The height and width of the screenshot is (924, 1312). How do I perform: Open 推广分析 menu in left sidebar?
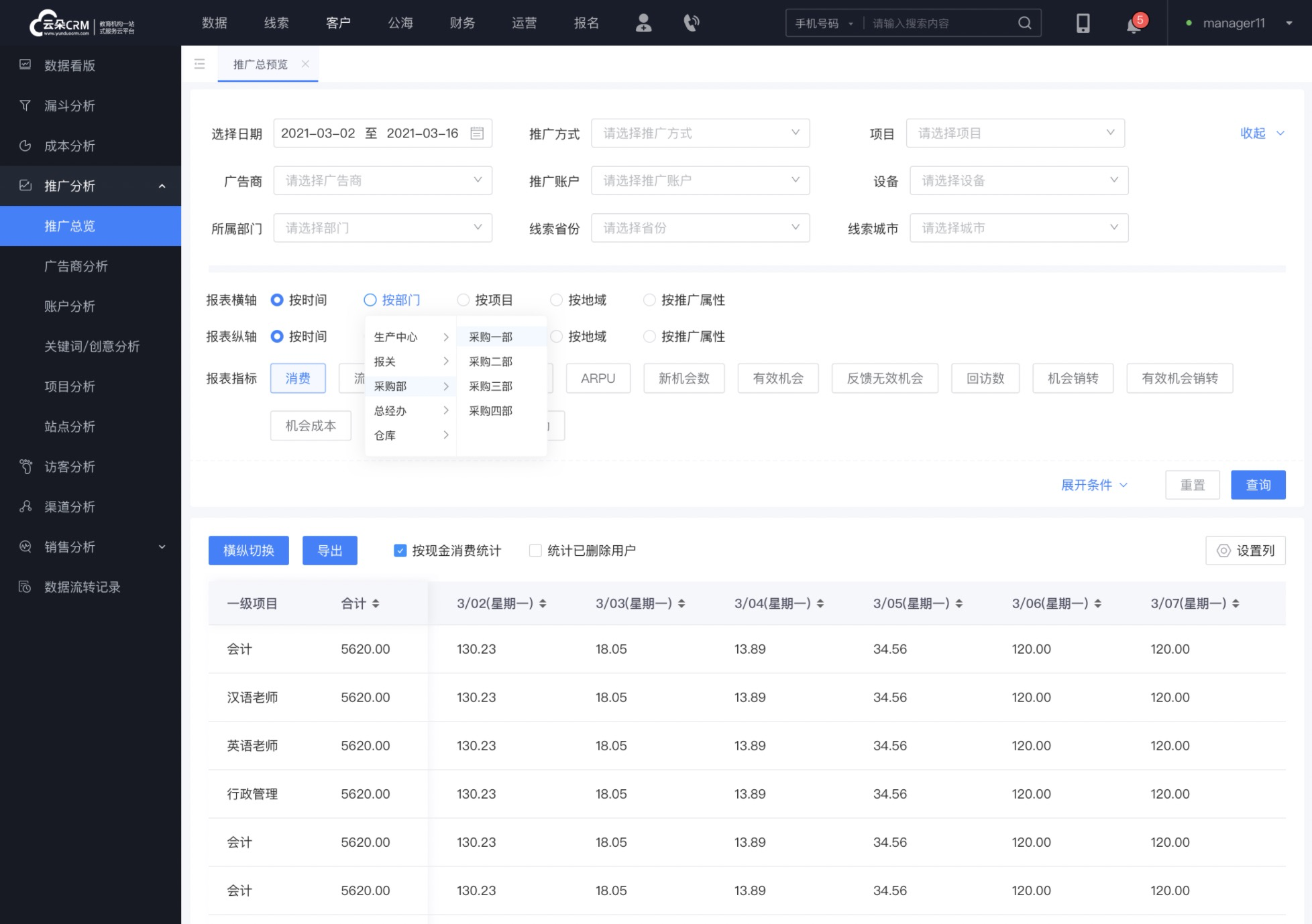[x=91, y=186]
